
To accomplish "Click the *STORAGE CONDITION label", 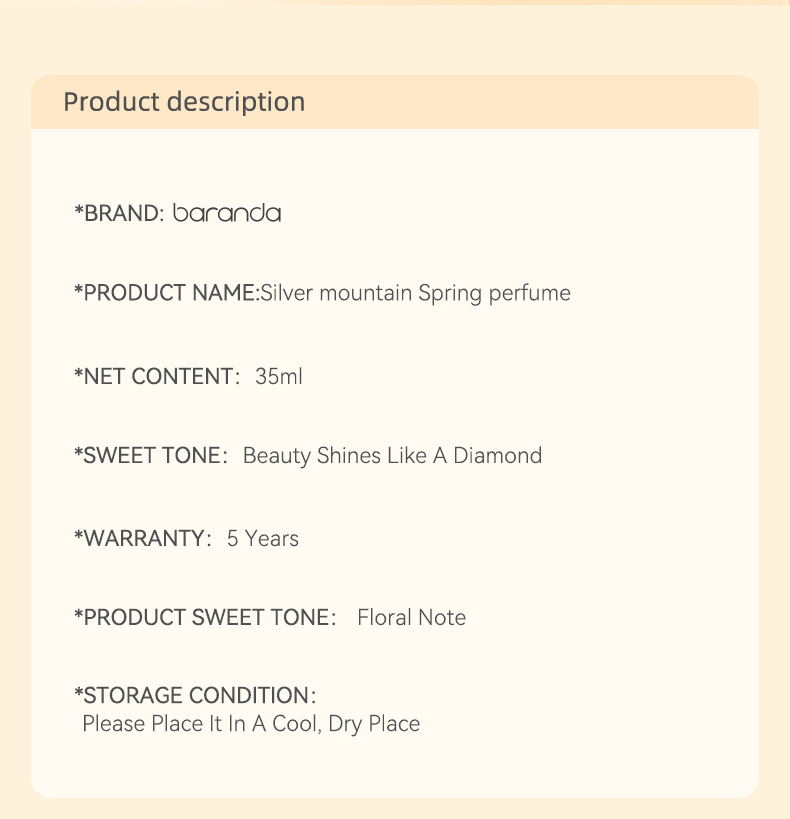I will pos(192,695).
